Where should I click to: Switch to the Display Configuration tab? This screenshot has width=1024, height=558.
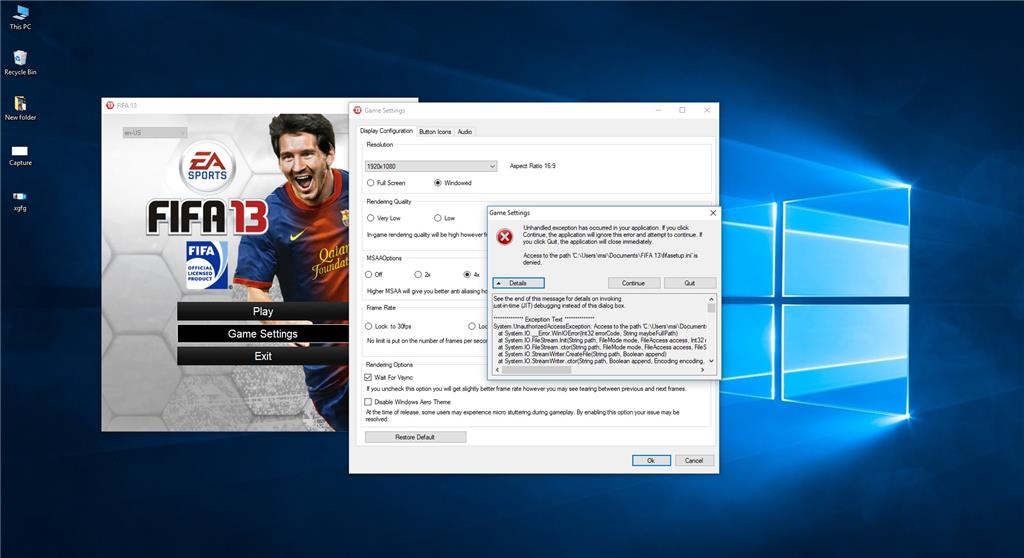click(x=387, y=131)
